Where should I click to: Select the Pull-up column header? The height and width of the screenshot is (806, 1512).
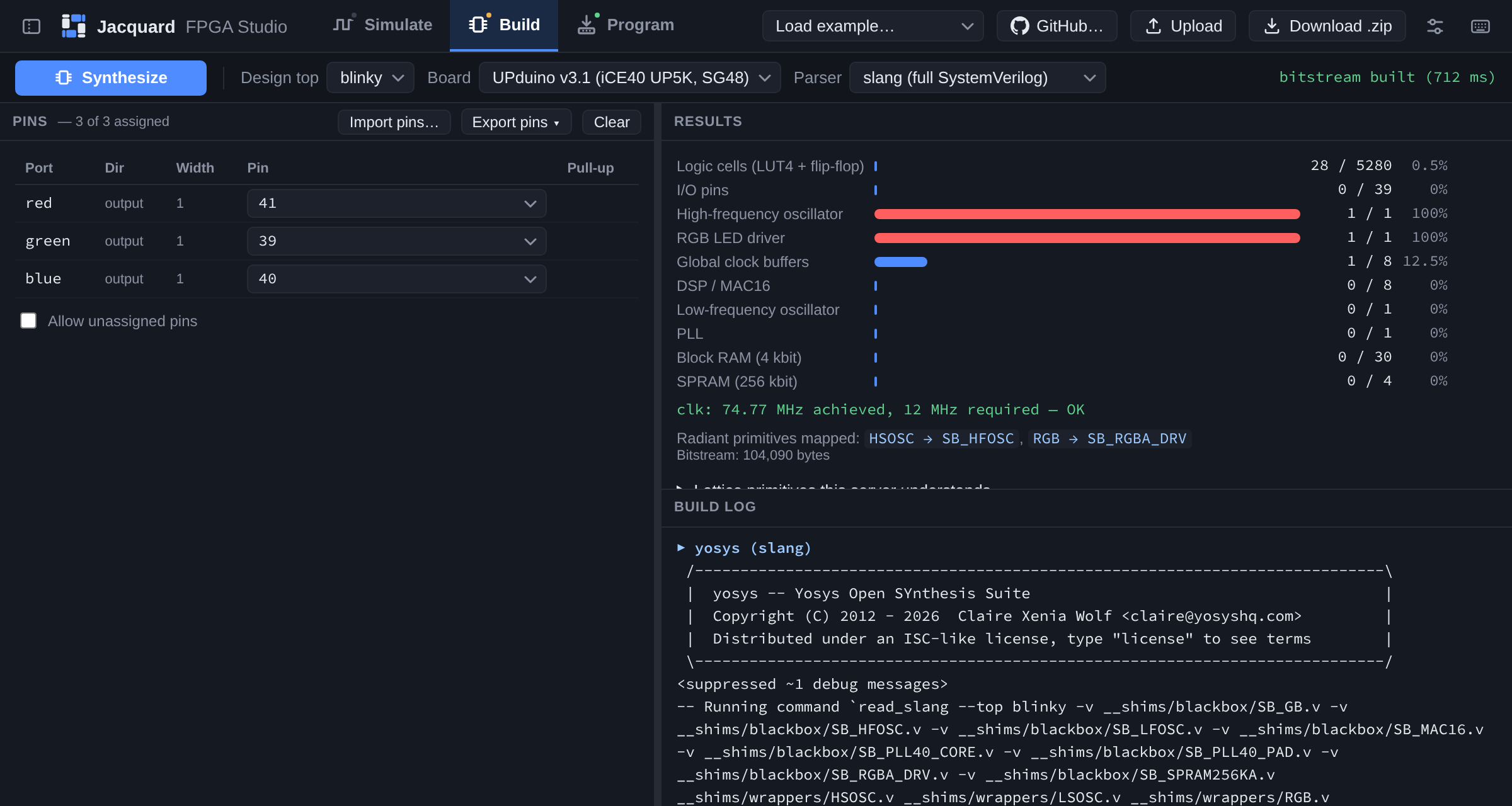point(590,168)
